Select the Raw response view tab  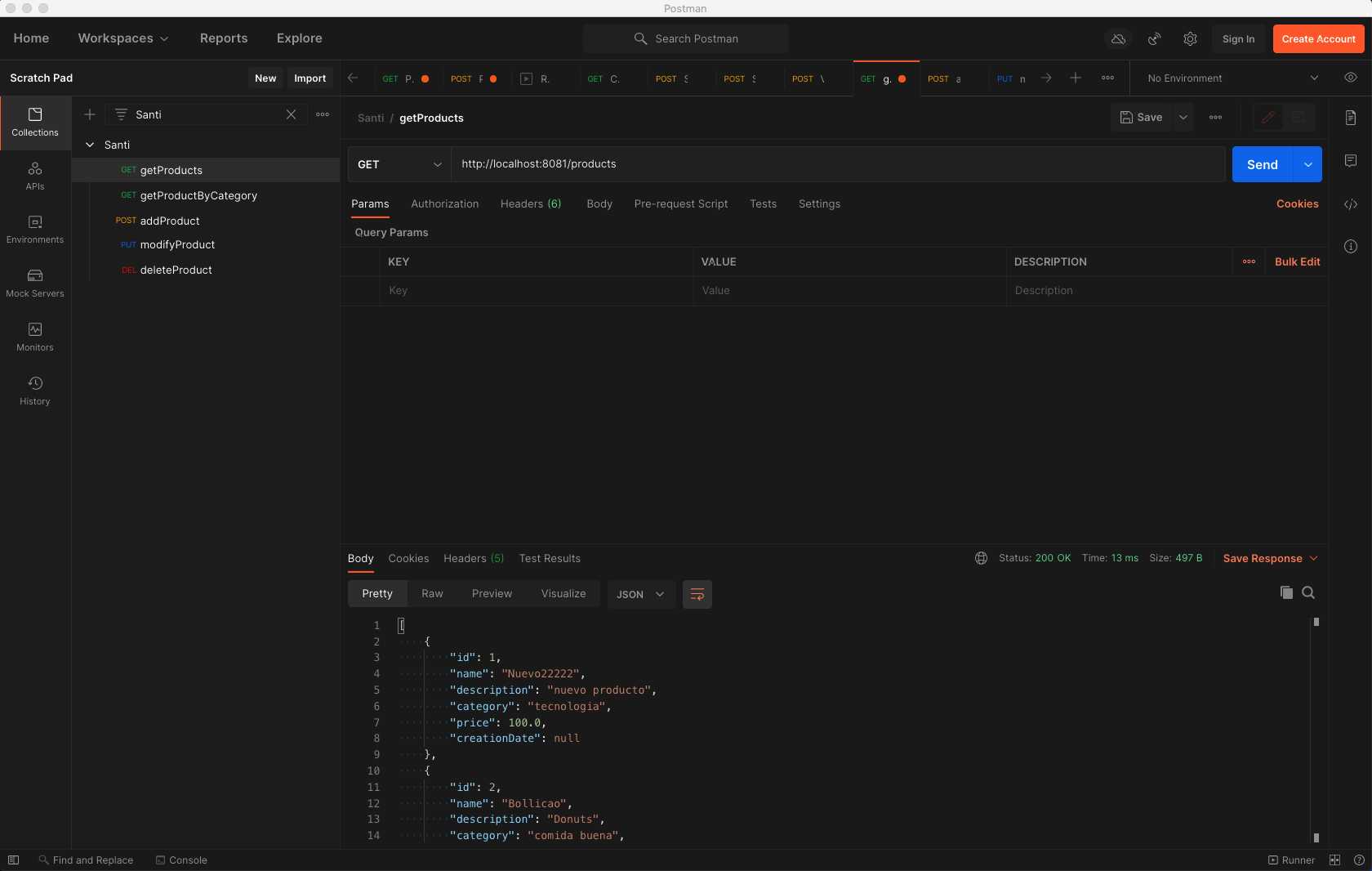click(432, 594)
